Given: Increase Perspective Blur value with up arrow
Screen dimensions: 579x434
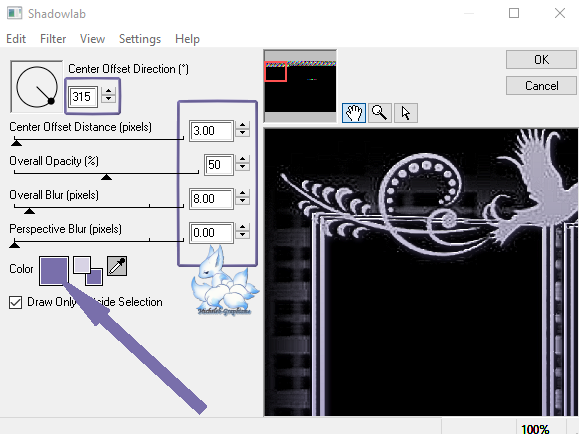Looking at the screenshot, I should click(x=243, y=228).
